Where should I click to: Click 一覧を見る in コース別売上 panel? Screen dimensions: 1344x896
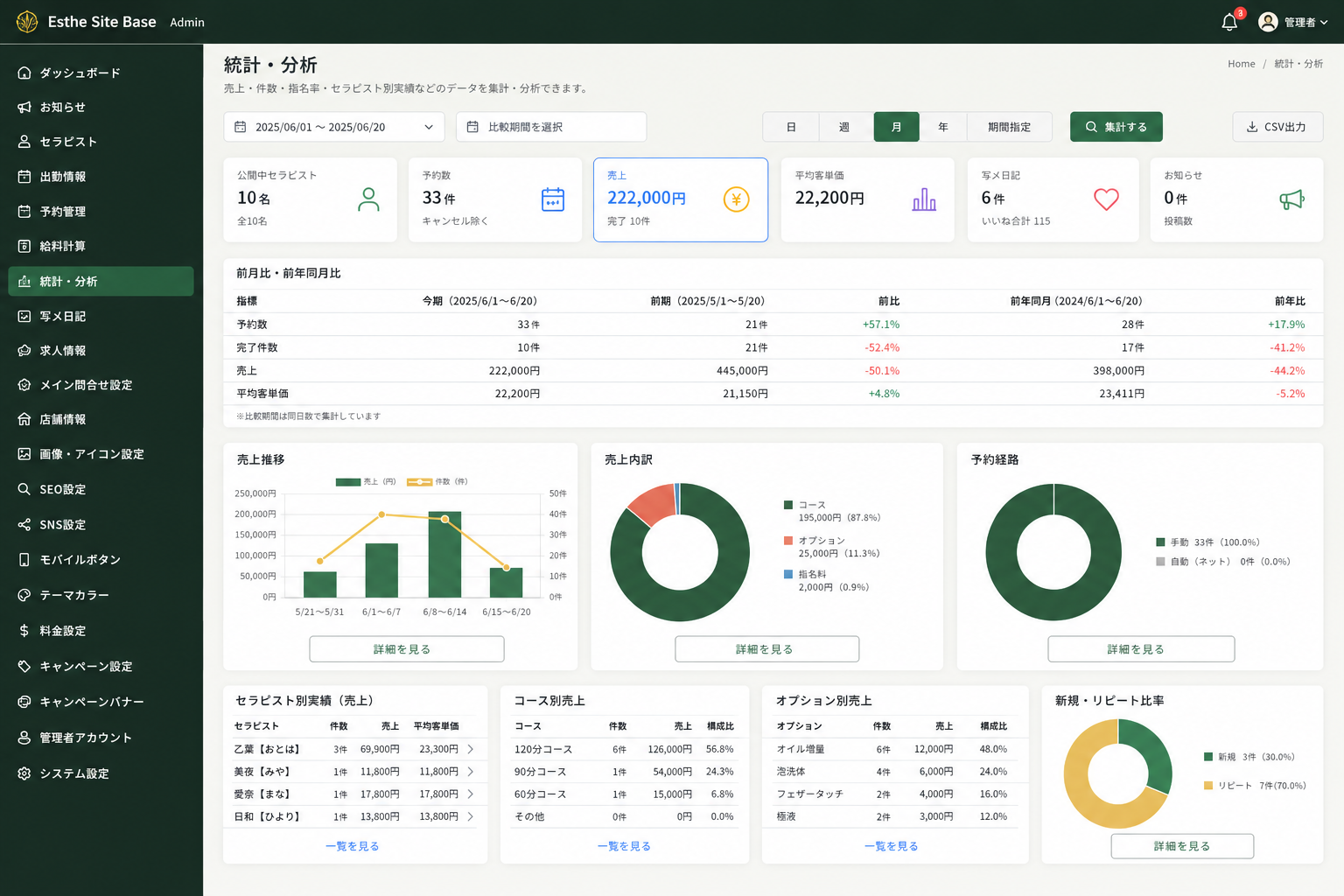tap(624, 846)
